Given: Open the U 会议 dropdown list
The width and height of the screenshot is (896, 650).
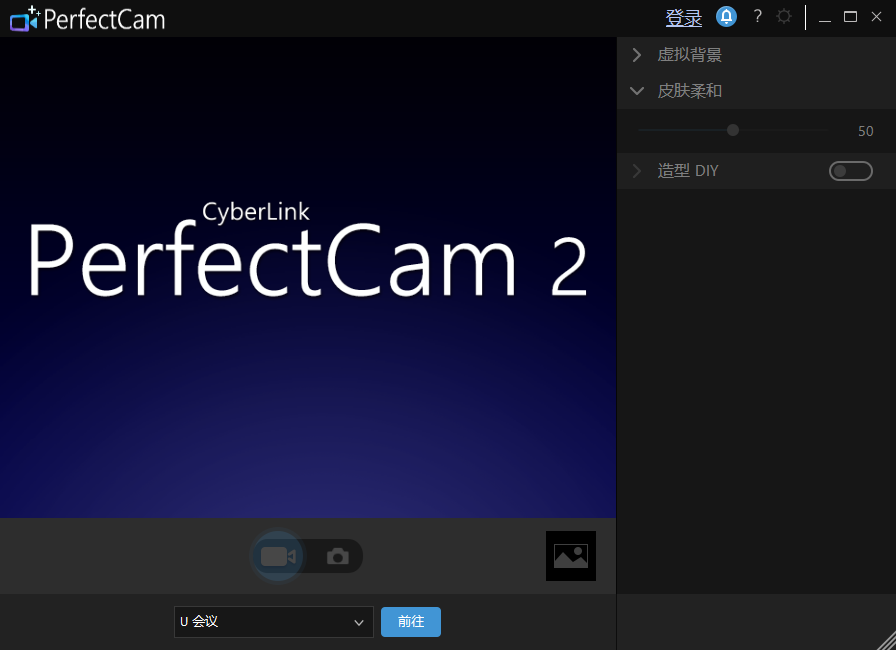Looking at the screenshot, I should point(273,622).
